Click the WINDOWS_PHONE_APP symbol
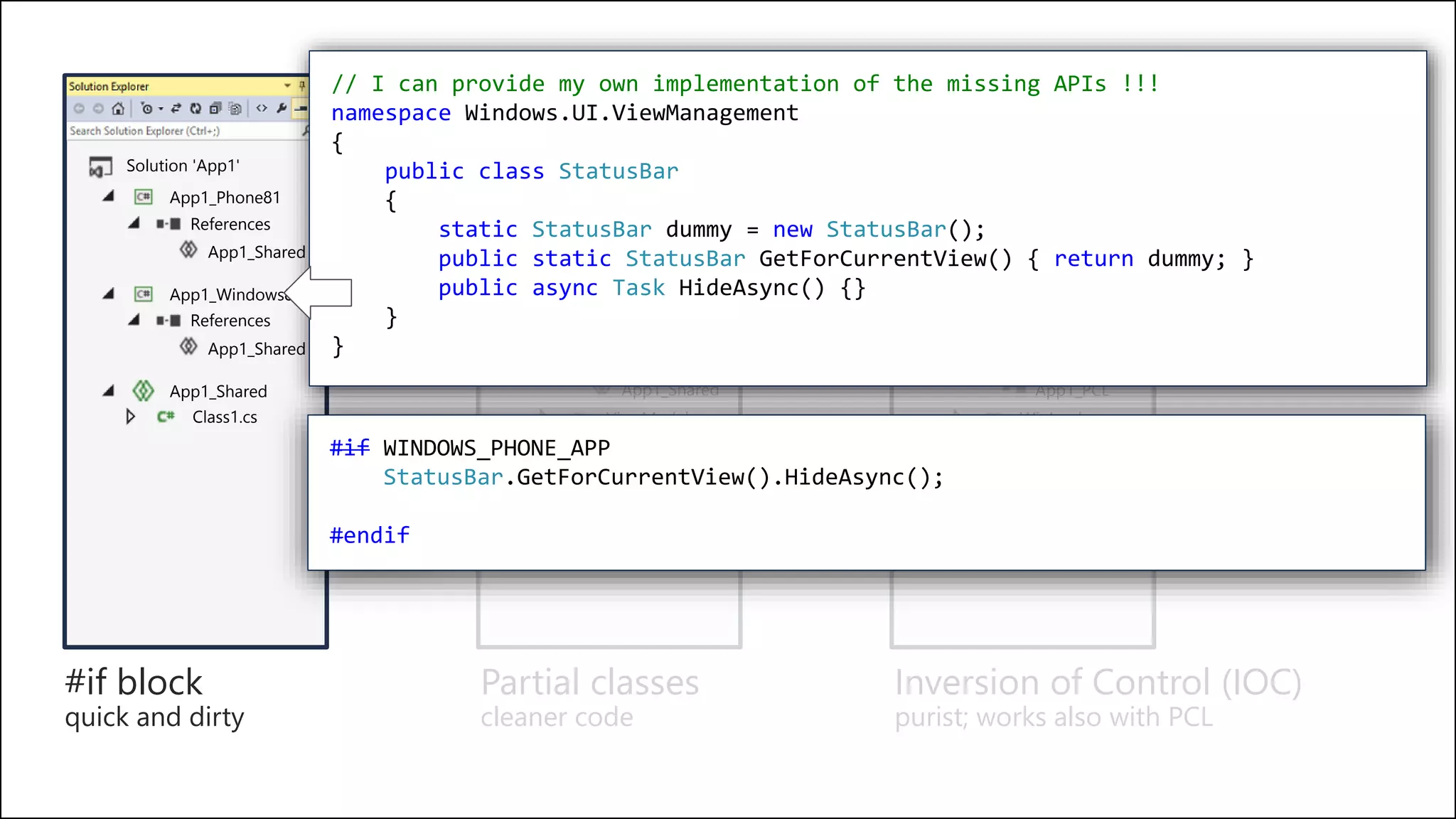Screen dimensions: 1456x819 (x=496, y=448)
